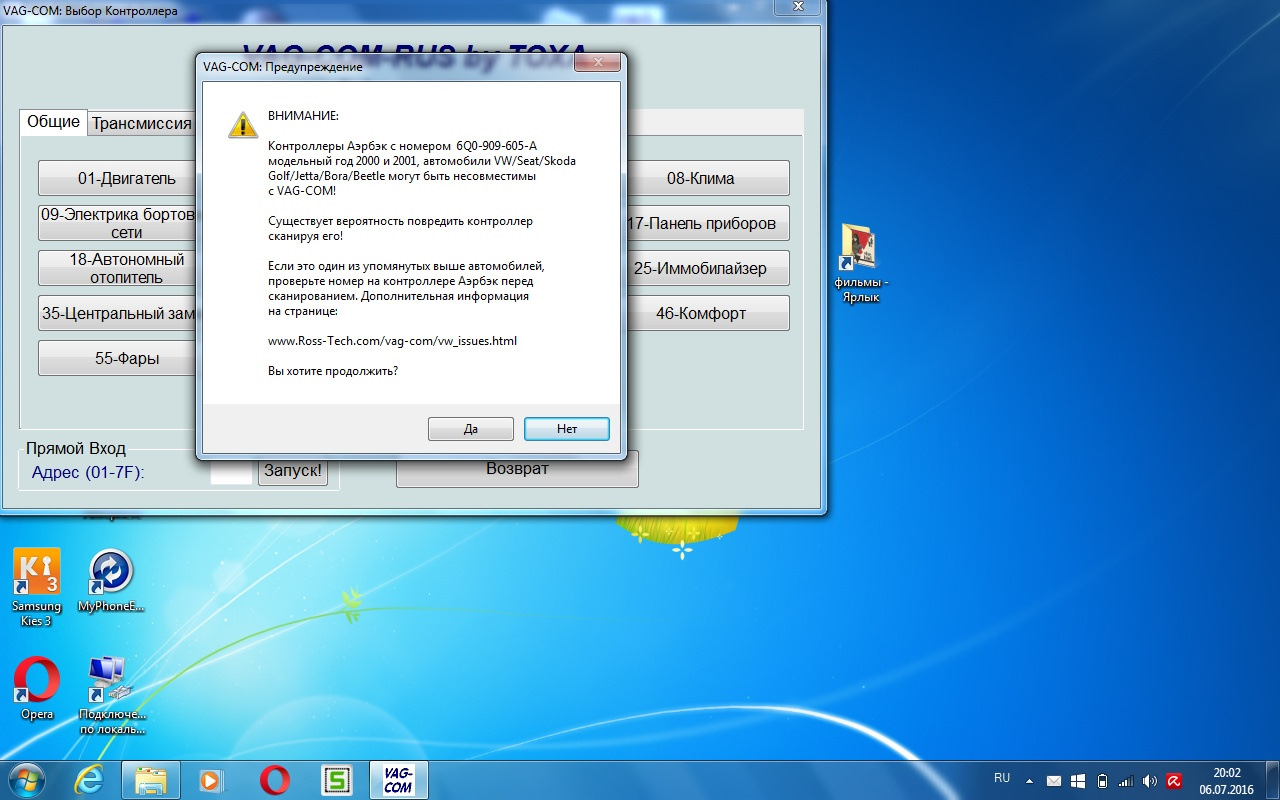The height and width of the screenshot is (800, 1280).
Task: Open the 55-Фары controller
Action: click(x=119, y=358)
